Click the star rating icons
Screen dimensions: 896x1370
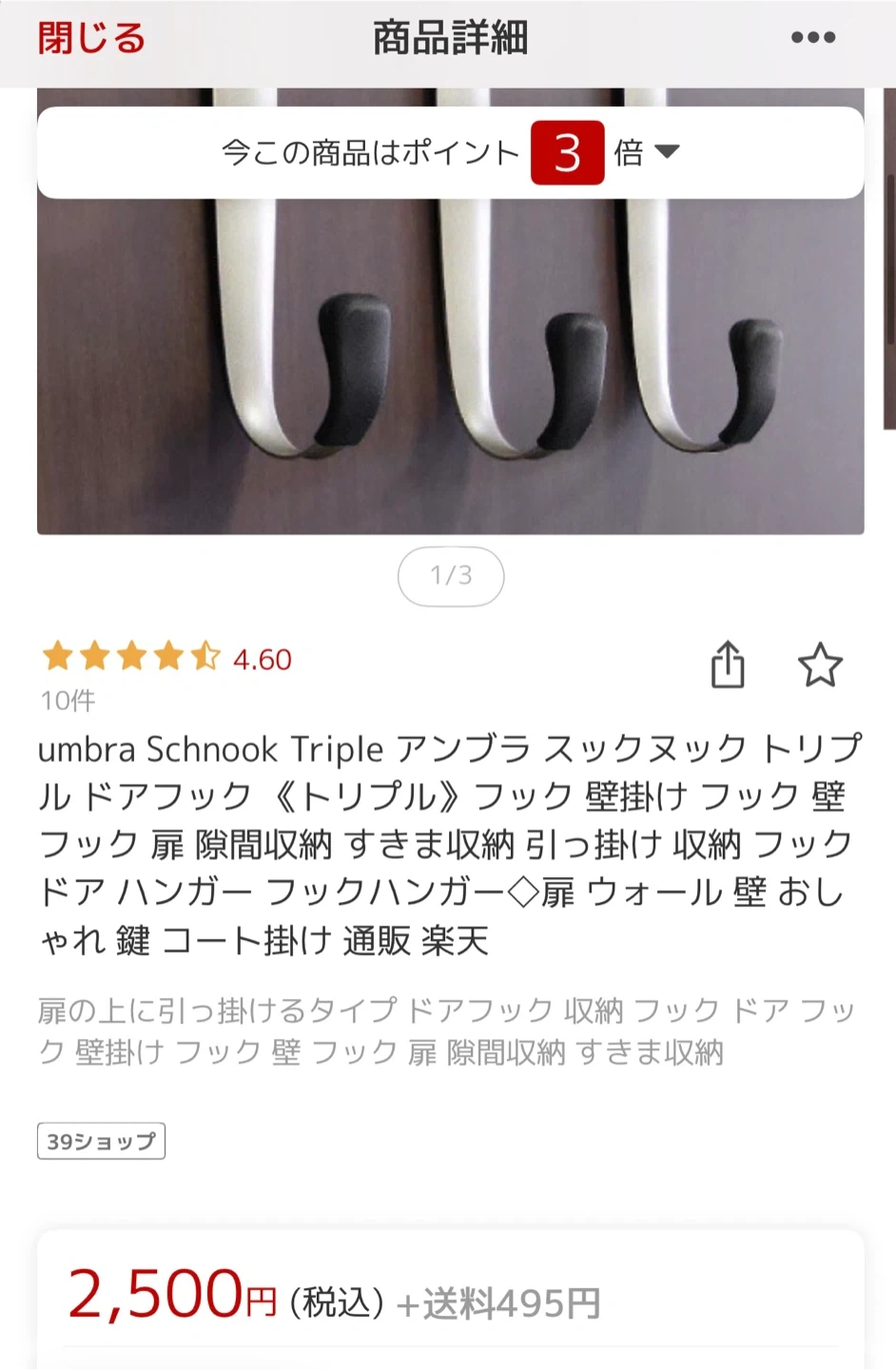(x=131, y=656)
